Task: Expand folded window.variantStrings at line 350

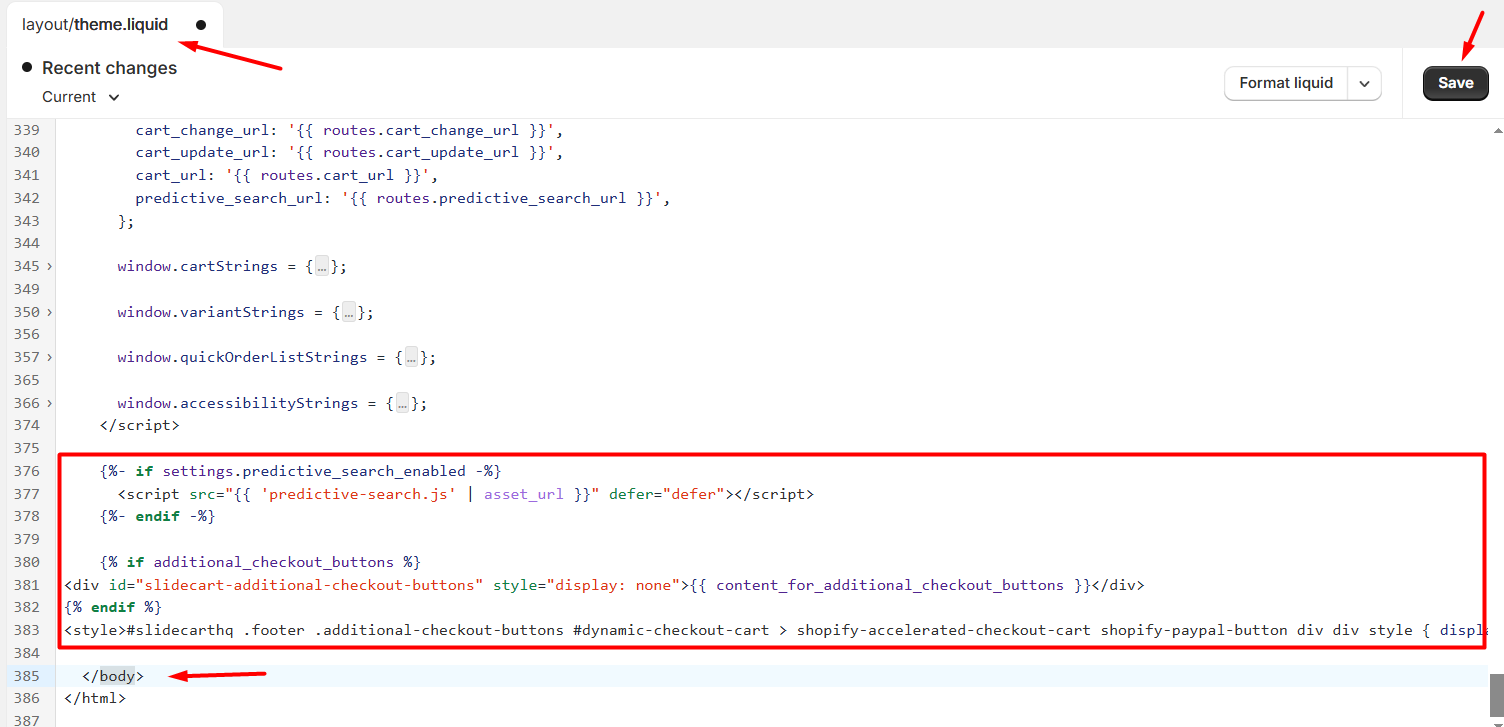Action: 49,313
